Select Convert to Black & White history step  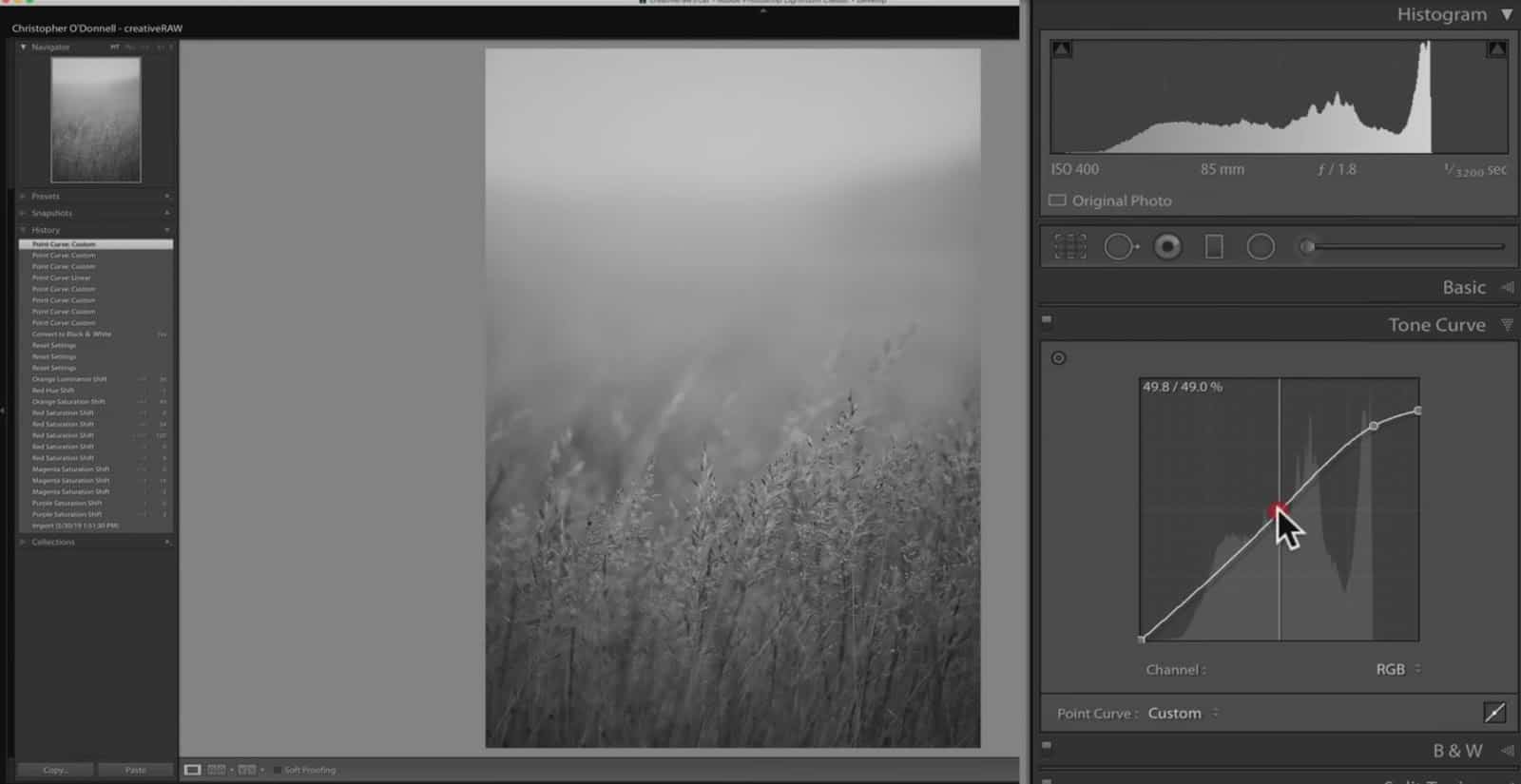pyautogui.click(x=96, y=334)
